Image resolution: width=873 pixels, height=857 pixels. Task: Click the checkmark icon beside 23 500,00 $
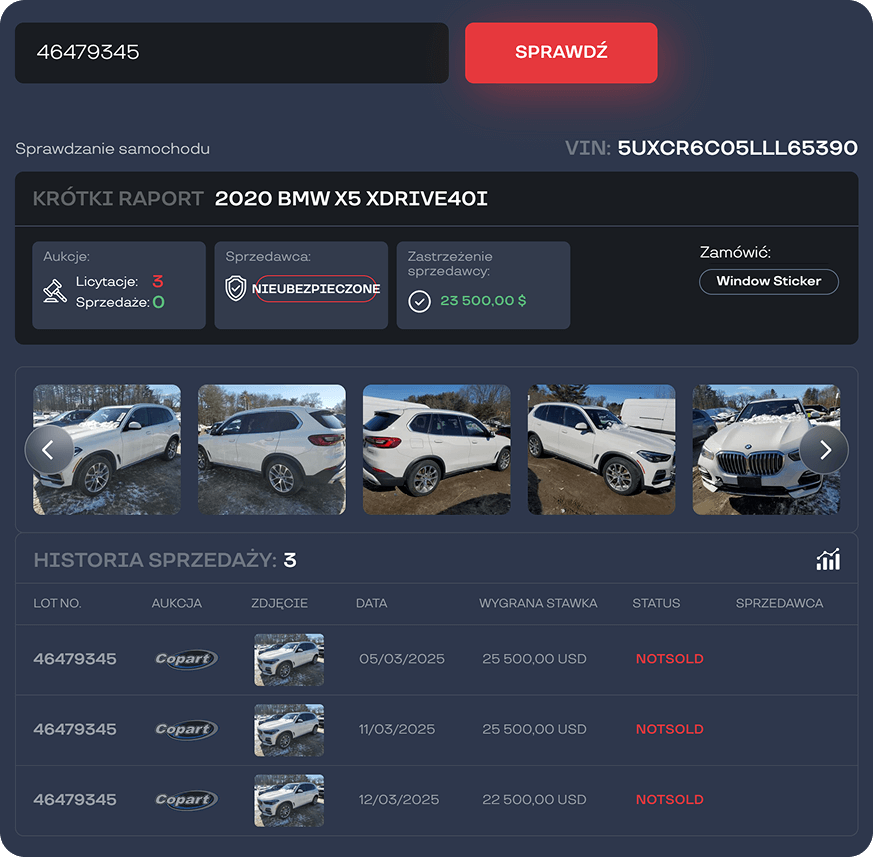(420, 301)
